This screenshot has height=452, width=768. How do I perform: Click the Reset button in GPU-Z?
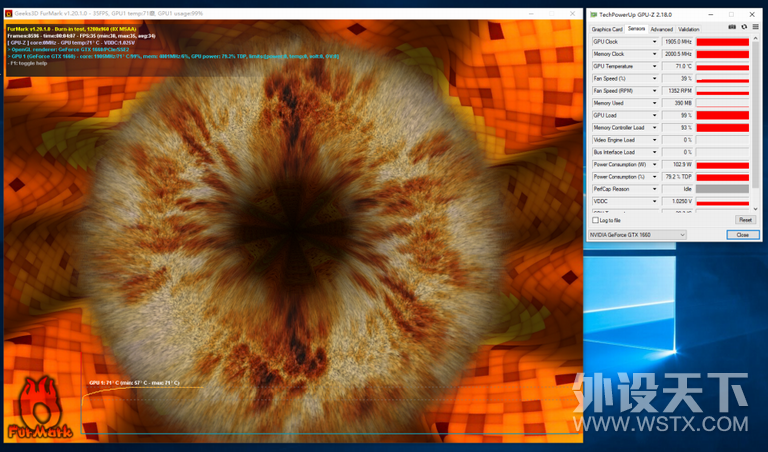(745, 220)
